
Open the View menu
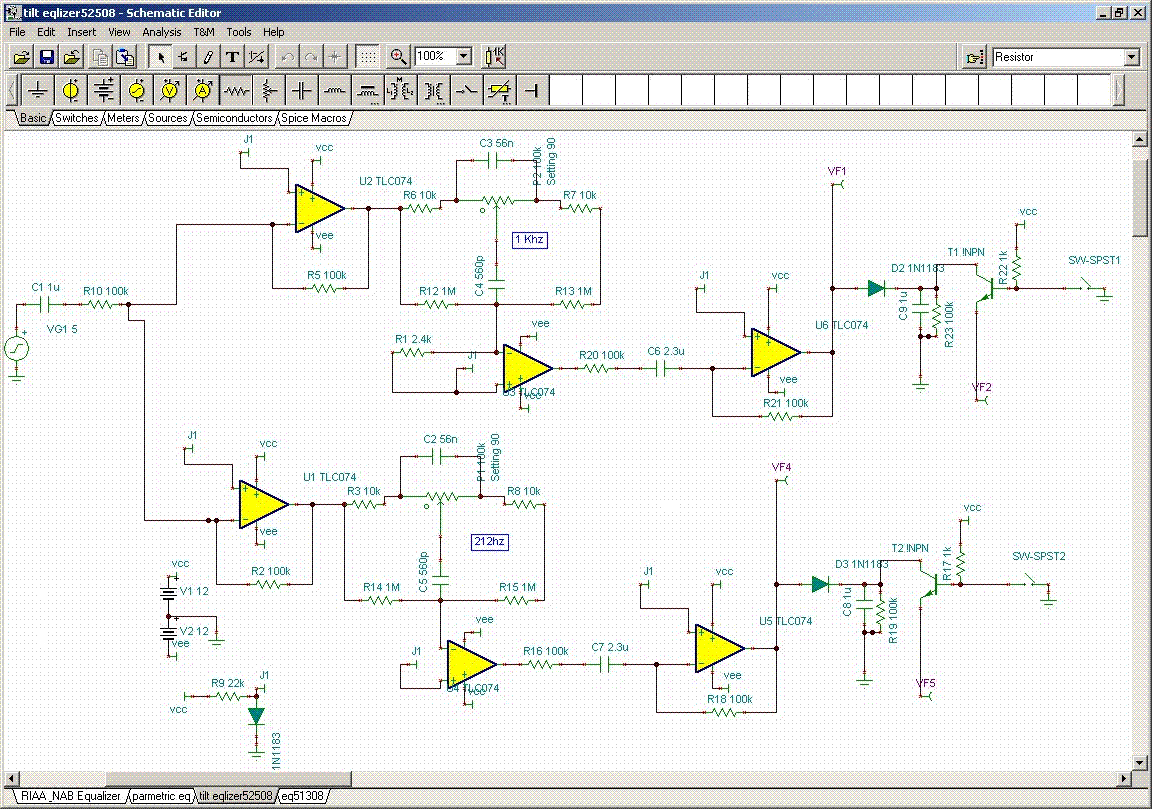[119, 32]
